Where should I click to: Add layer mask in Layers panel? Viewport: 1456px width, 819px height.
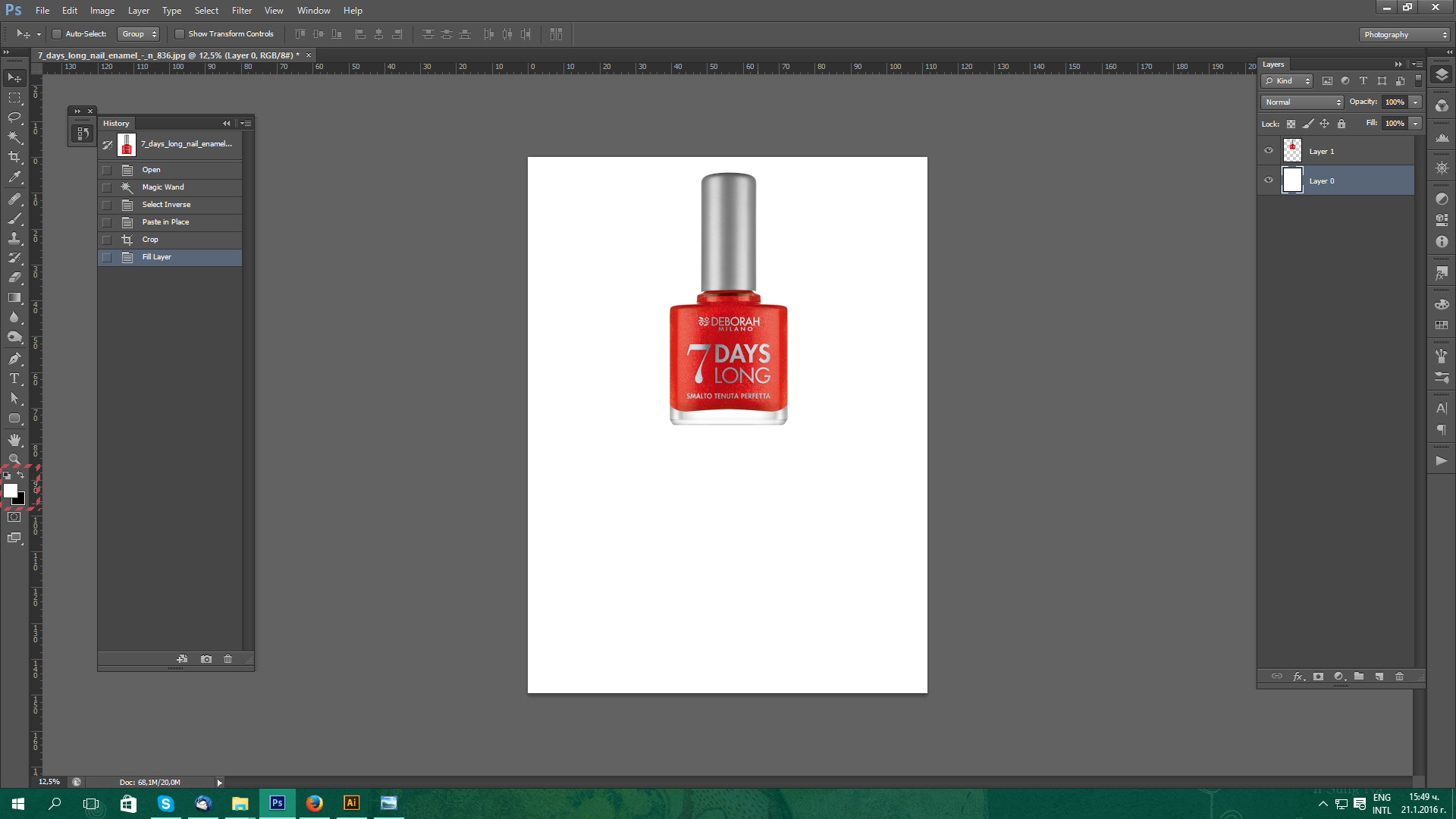click(1319, 676)
